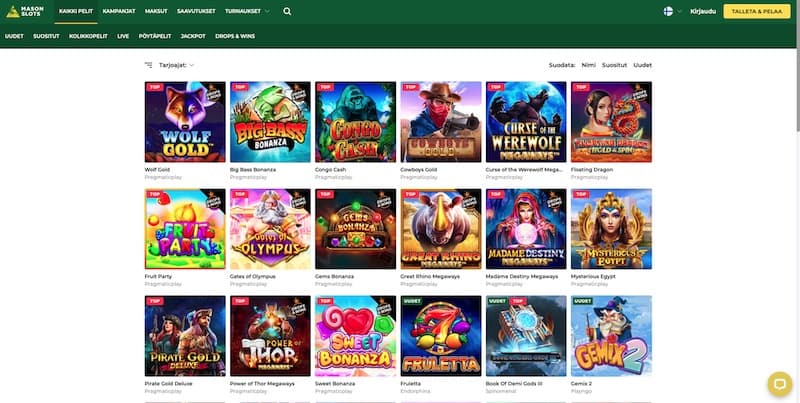Open the search magnifier icon

287,11
